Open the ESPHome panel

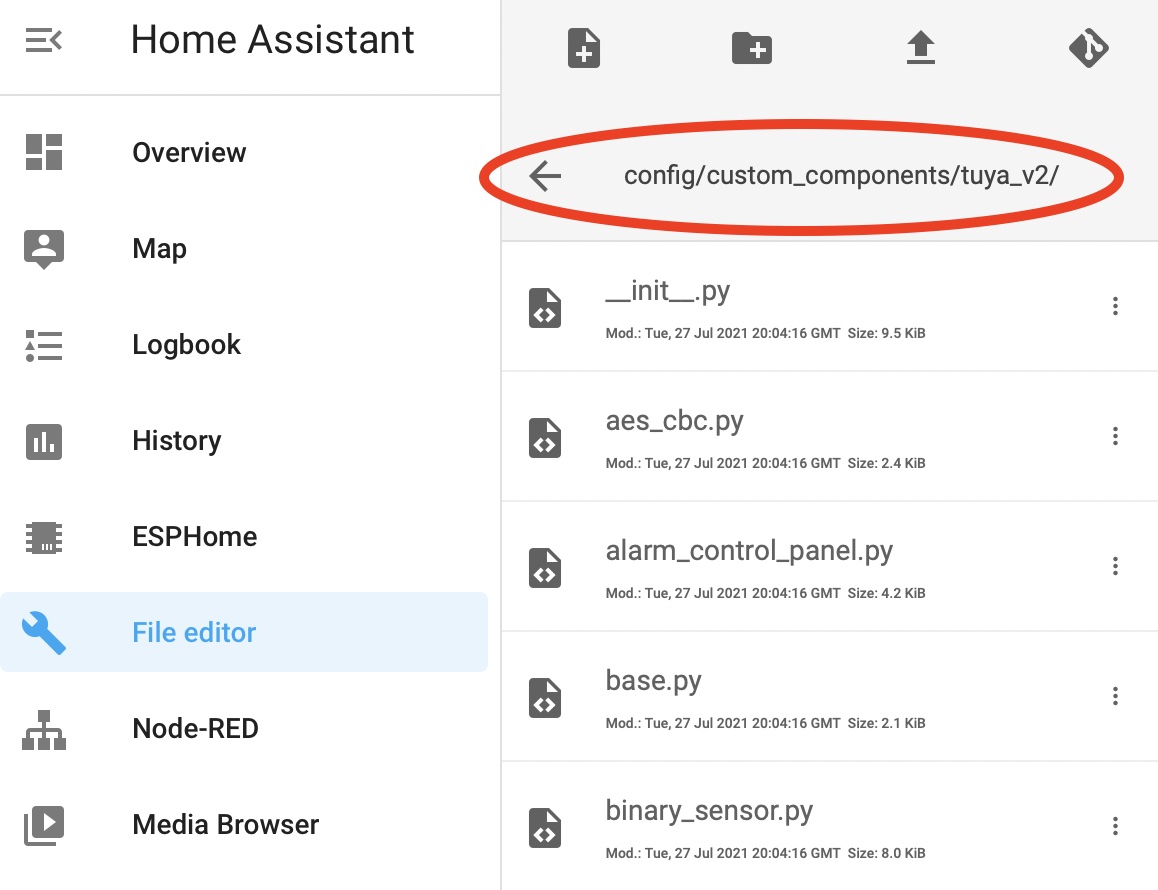point(244,536)
